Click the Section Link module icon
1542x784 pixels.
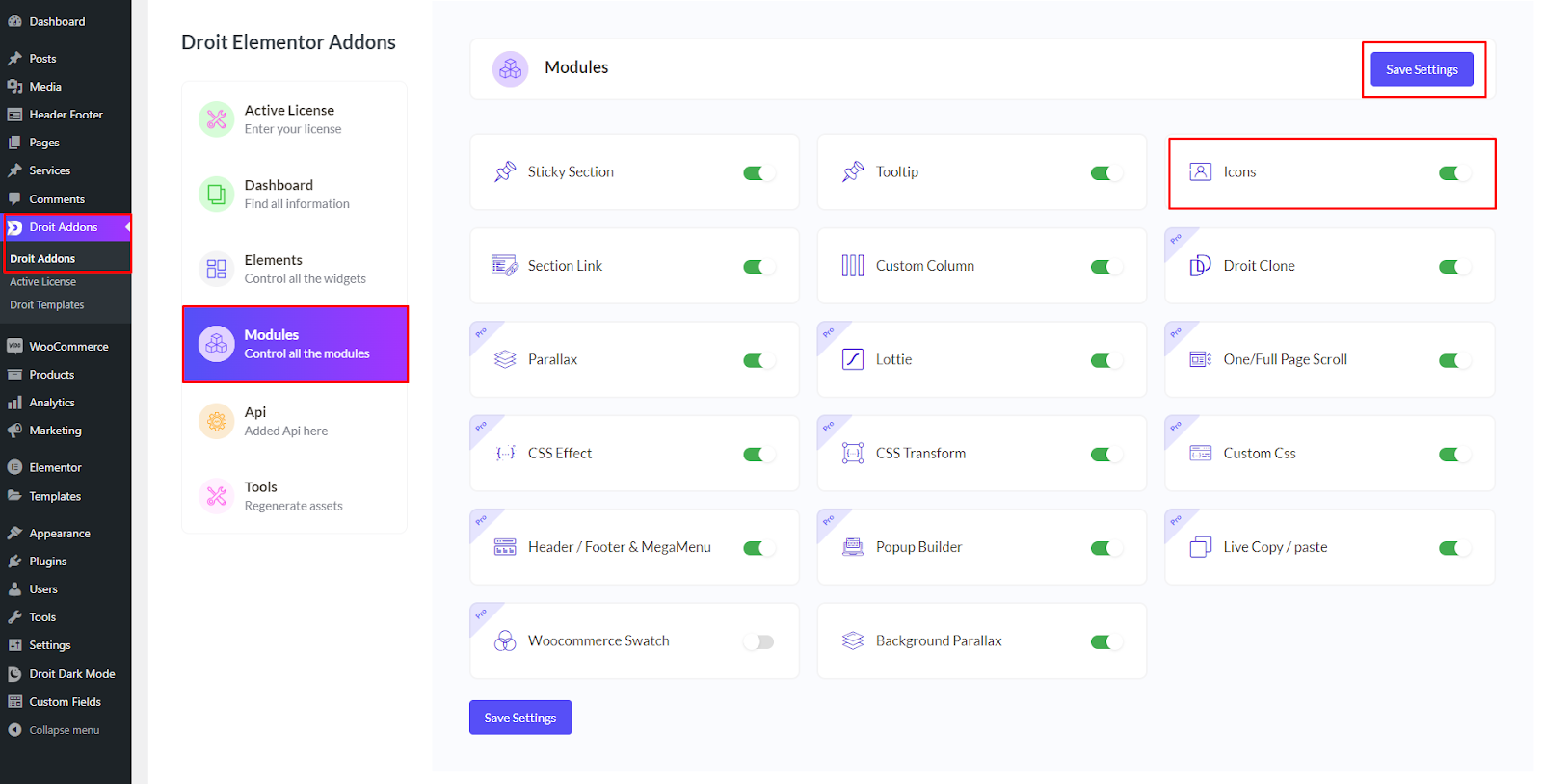pyautogui.click(x=505, y=265)
